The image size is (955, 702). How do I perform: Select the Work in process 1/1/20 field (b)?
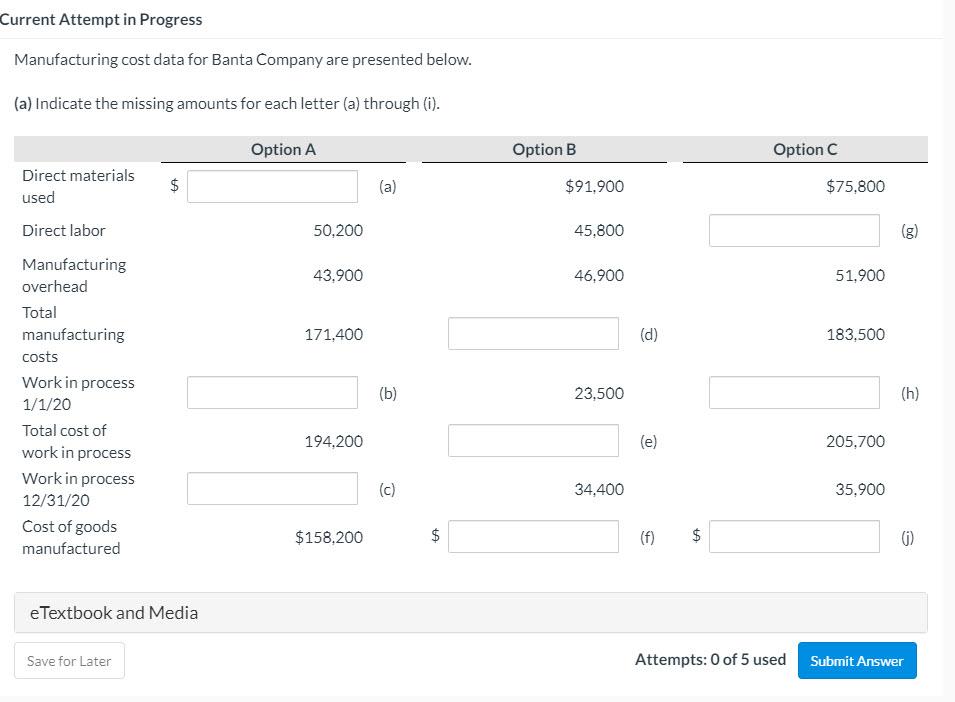(x=272, y=392)
